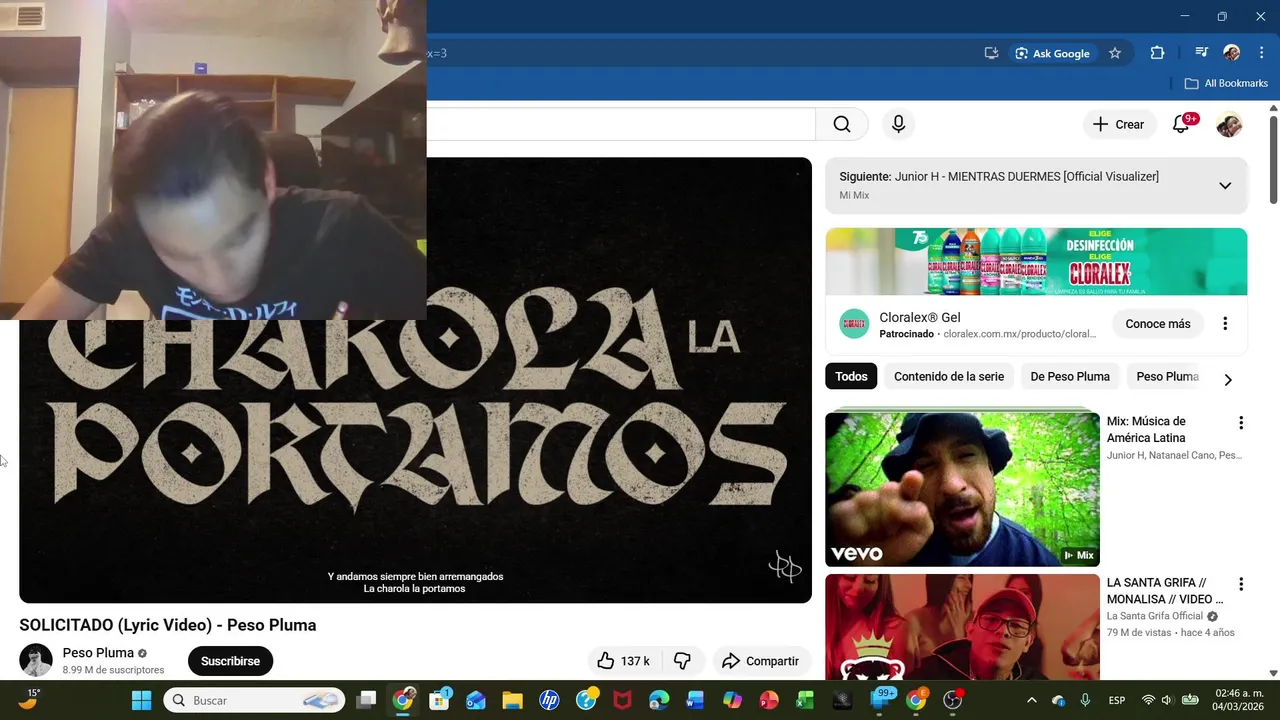
Task: Click the Cloralex banner ad image
Action: 1036,261
